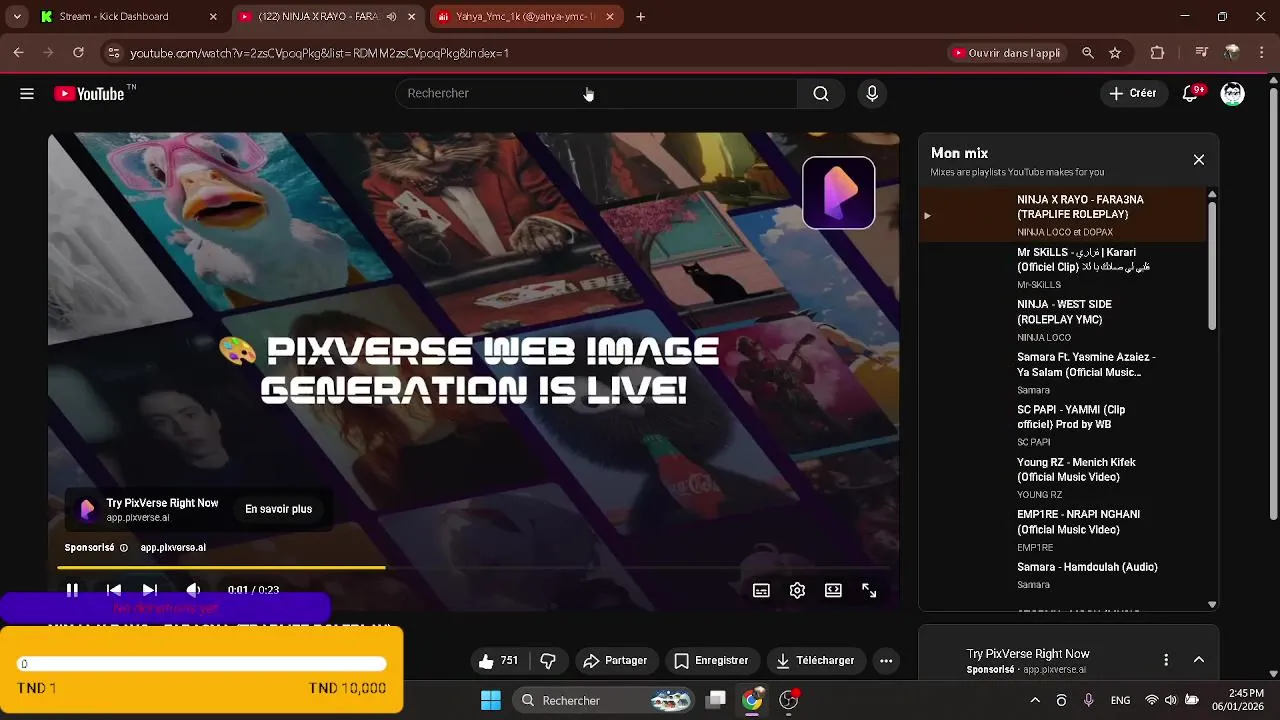
Task: Click the Créer button
Action: pos(1133,93)
